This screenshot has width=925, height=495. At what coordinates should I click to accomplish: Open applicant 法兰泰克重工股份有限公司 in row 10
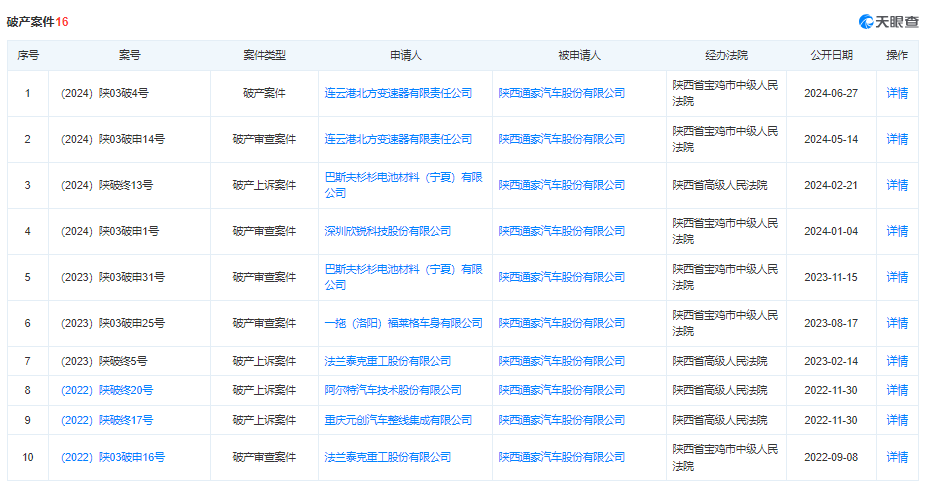pyautogui.click(x=388, y=457)
